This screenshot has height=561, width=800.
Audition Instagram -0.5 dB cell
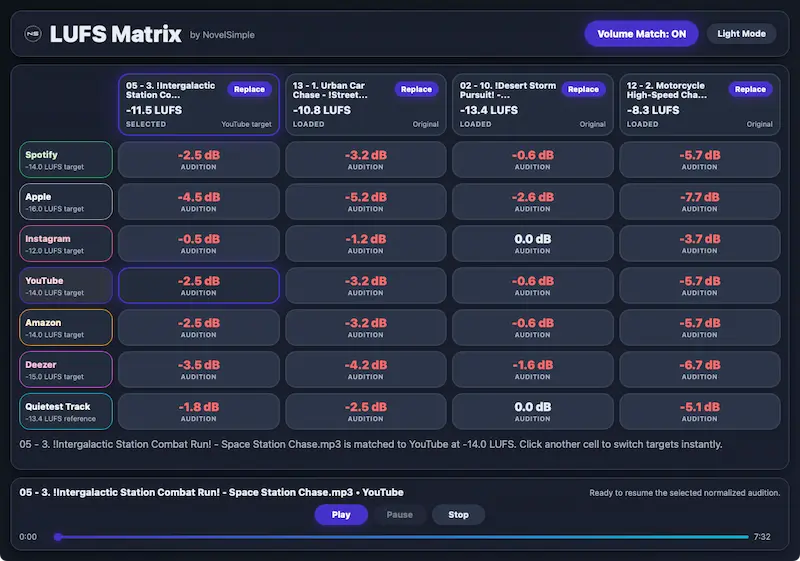(x=199, y=244)
